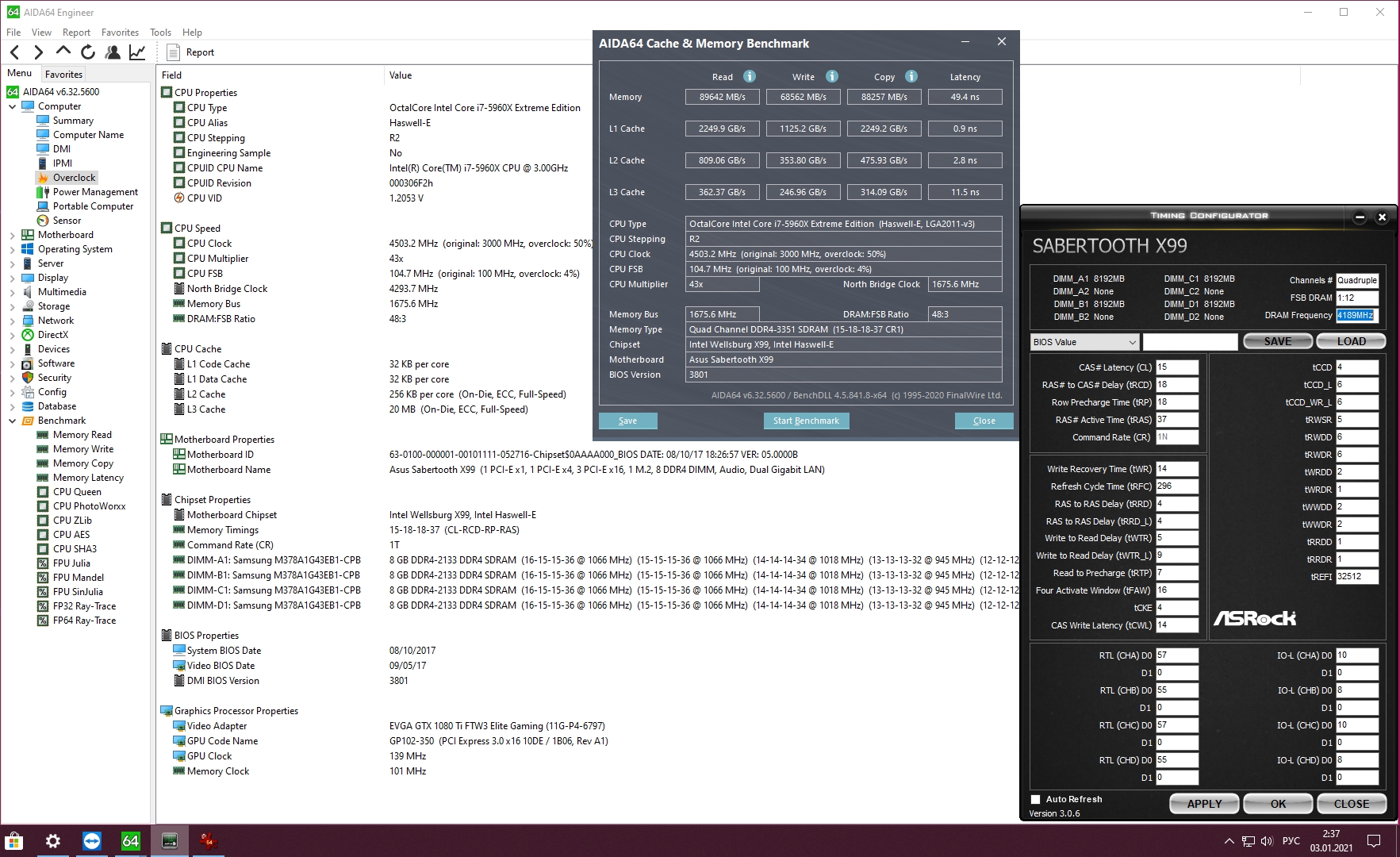Toggle the Auto Refresh checkbox
Image resolution: width=1400 pixels, height=857 pixels.
point(1035,799)
